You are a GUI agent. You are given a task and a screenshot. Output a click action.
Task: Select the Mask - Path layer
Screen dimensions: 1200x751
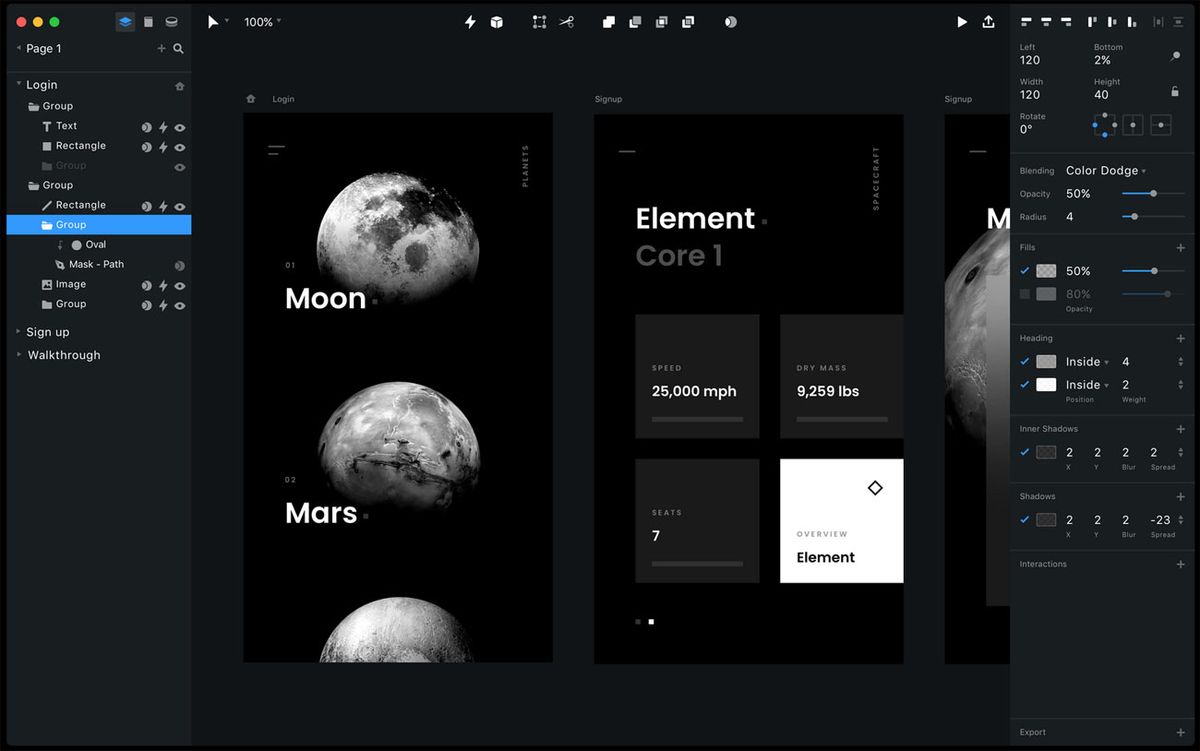click(x=97, y=264)
